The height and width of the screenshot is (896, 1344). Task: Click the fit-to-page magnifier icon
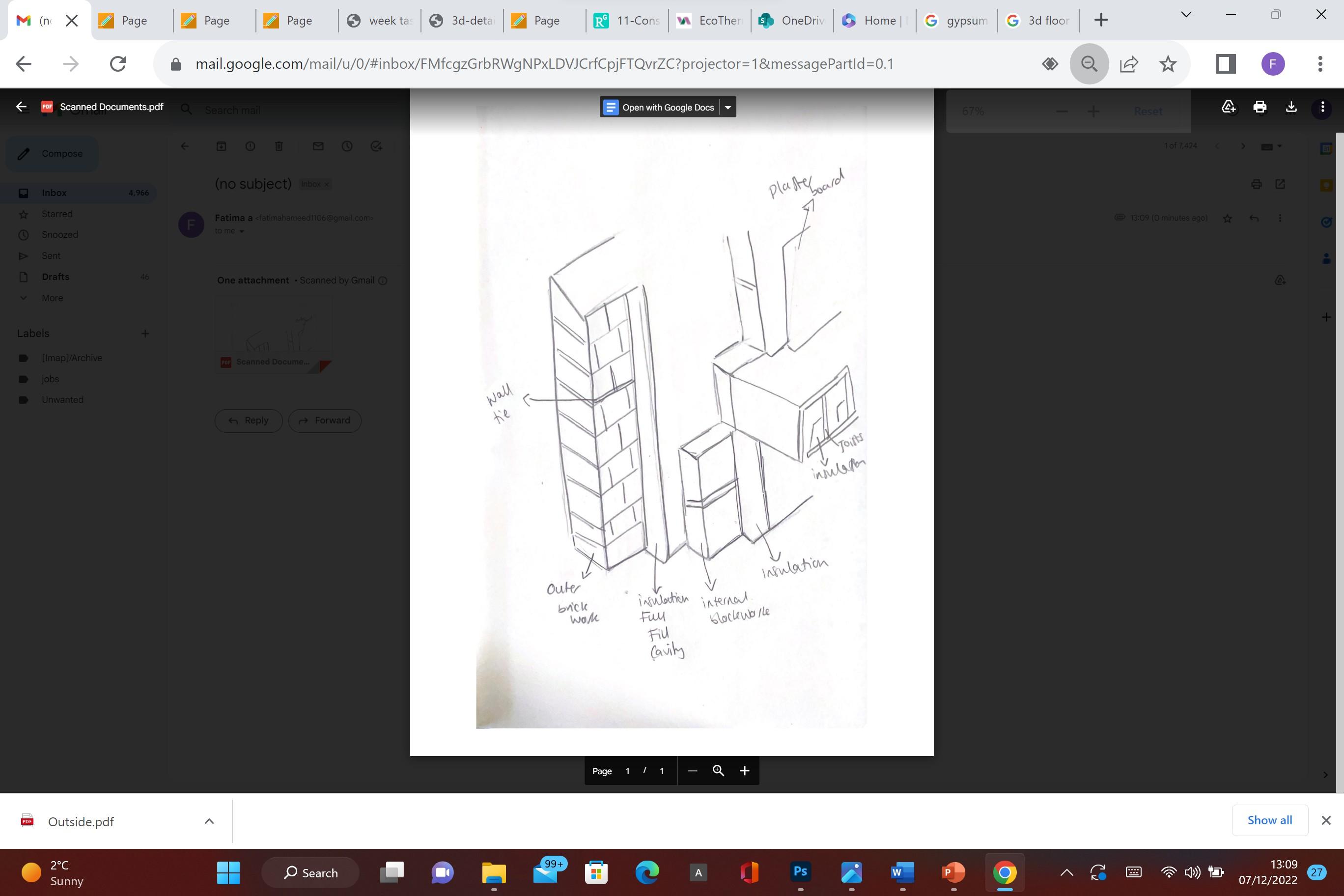point(718,771)
